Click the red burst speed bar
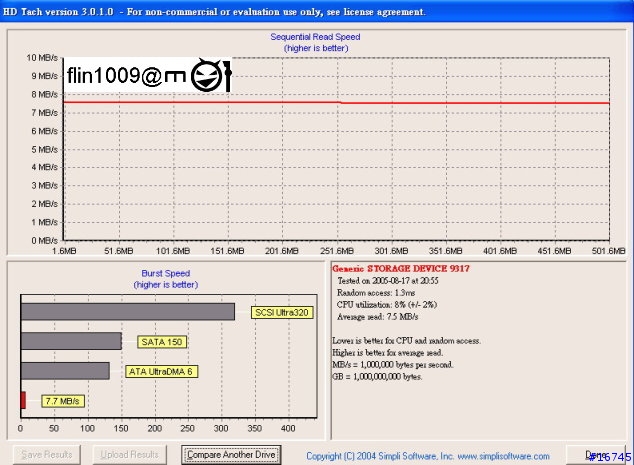 tap(23, 400)
